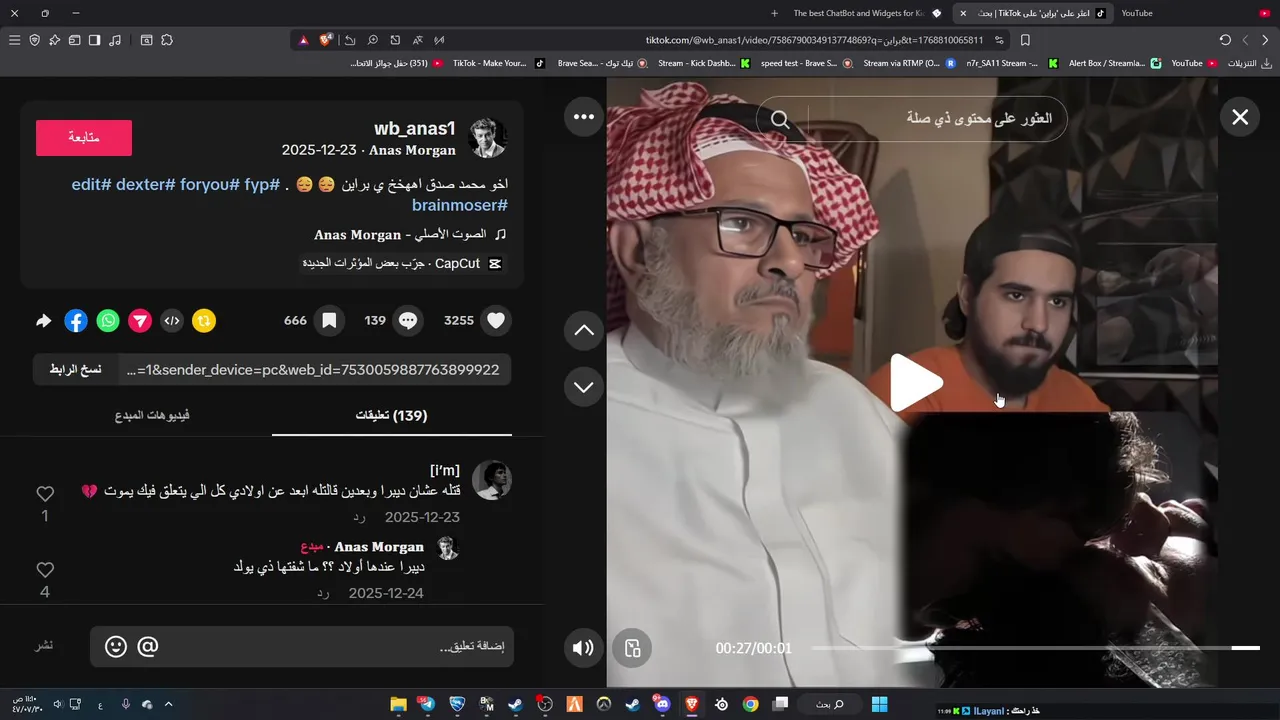The height and width of the screenshot is (720, 1280).
Task: Like the [i'm] comment
Action: point(45,494)
